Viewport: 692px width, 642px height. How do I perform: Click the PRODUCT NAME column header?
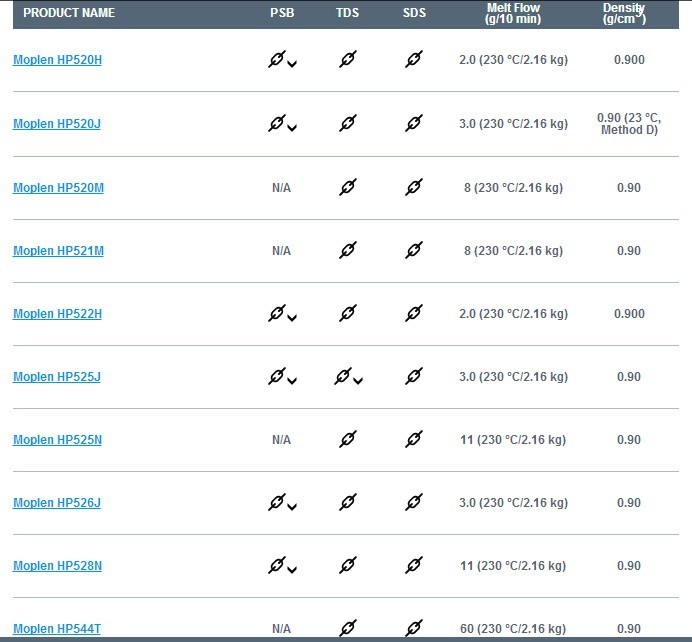(x=69, y=13)
